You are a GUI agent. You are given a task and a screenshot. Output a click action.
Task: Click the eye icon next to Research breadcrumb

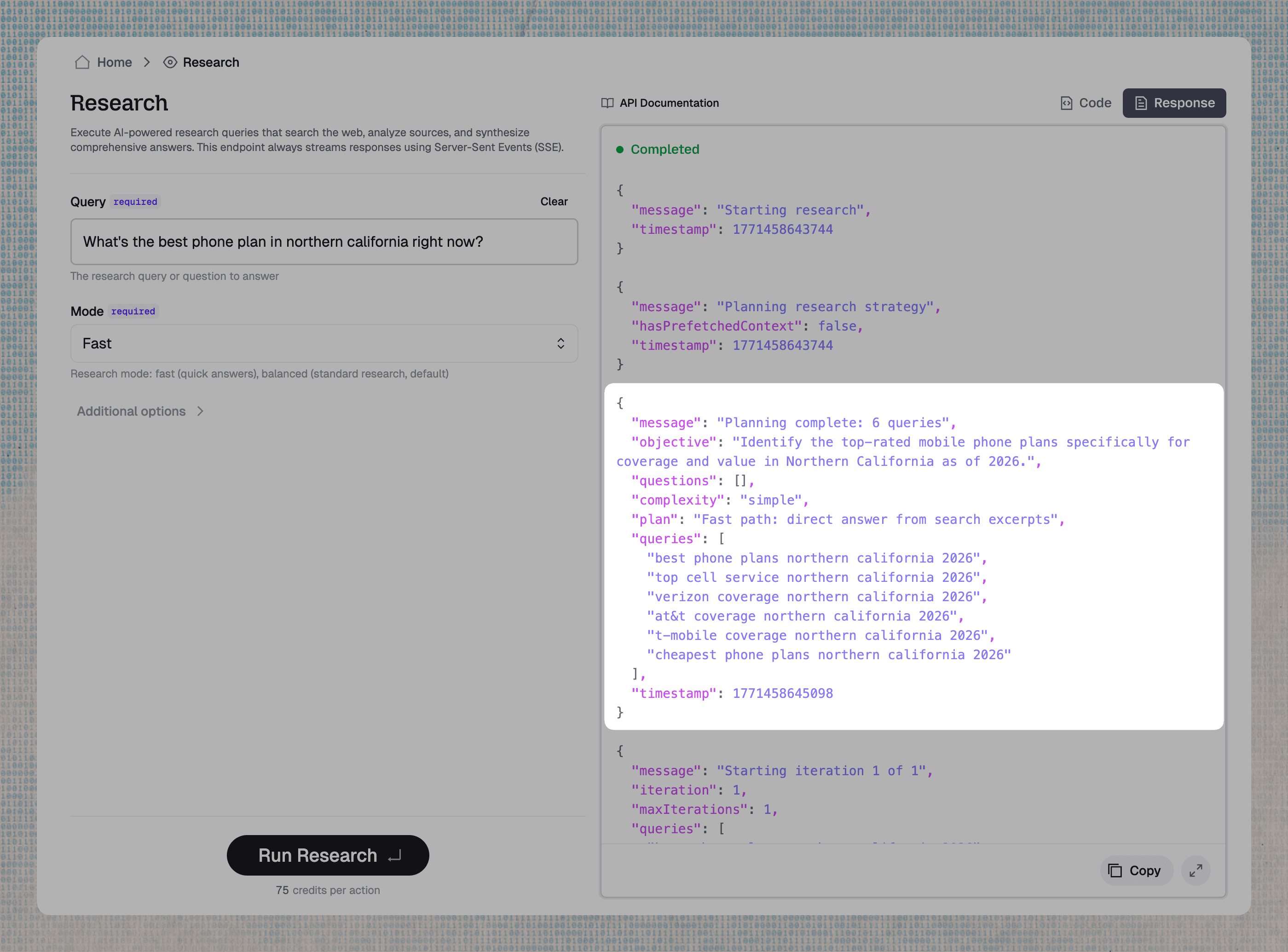[169, 62]
